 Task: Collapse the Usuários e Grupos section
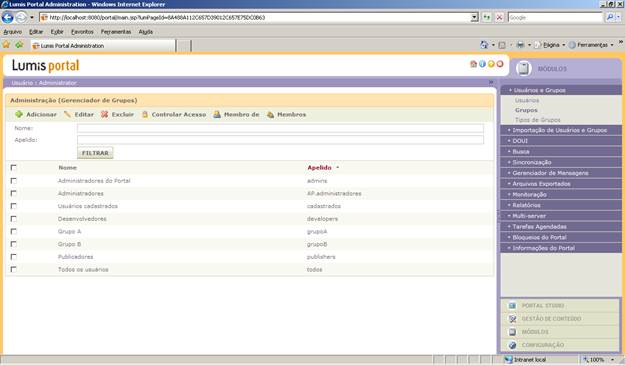click(561, 90)
